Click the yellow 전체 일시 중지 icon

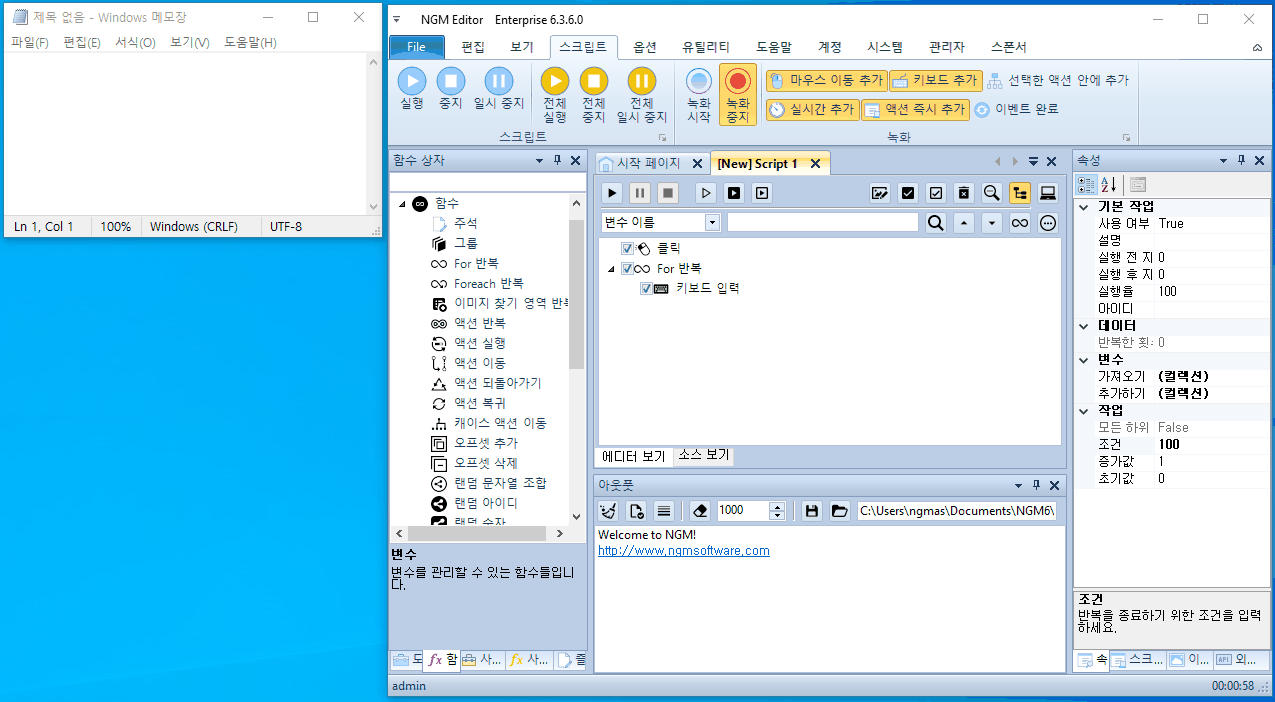click(x=641, y=81)
